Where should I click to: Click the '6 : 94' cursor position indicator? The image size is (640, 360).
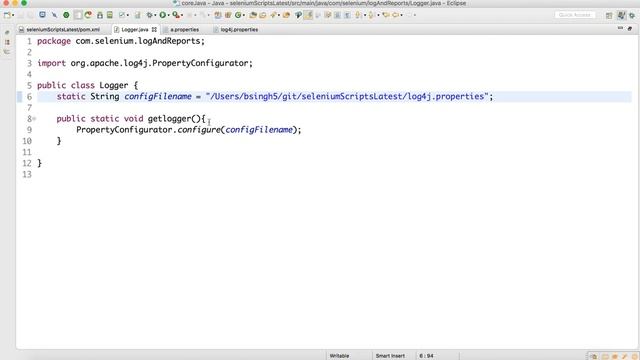(x=426, y=356)
